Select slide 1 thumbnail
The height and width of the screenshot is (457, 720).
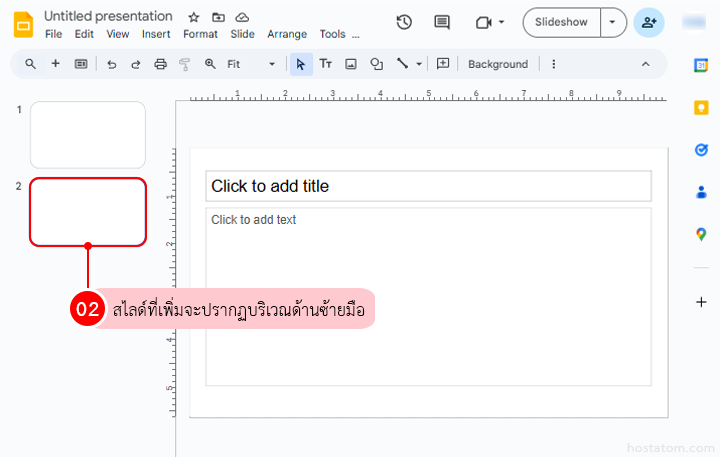tap(88, 135)
